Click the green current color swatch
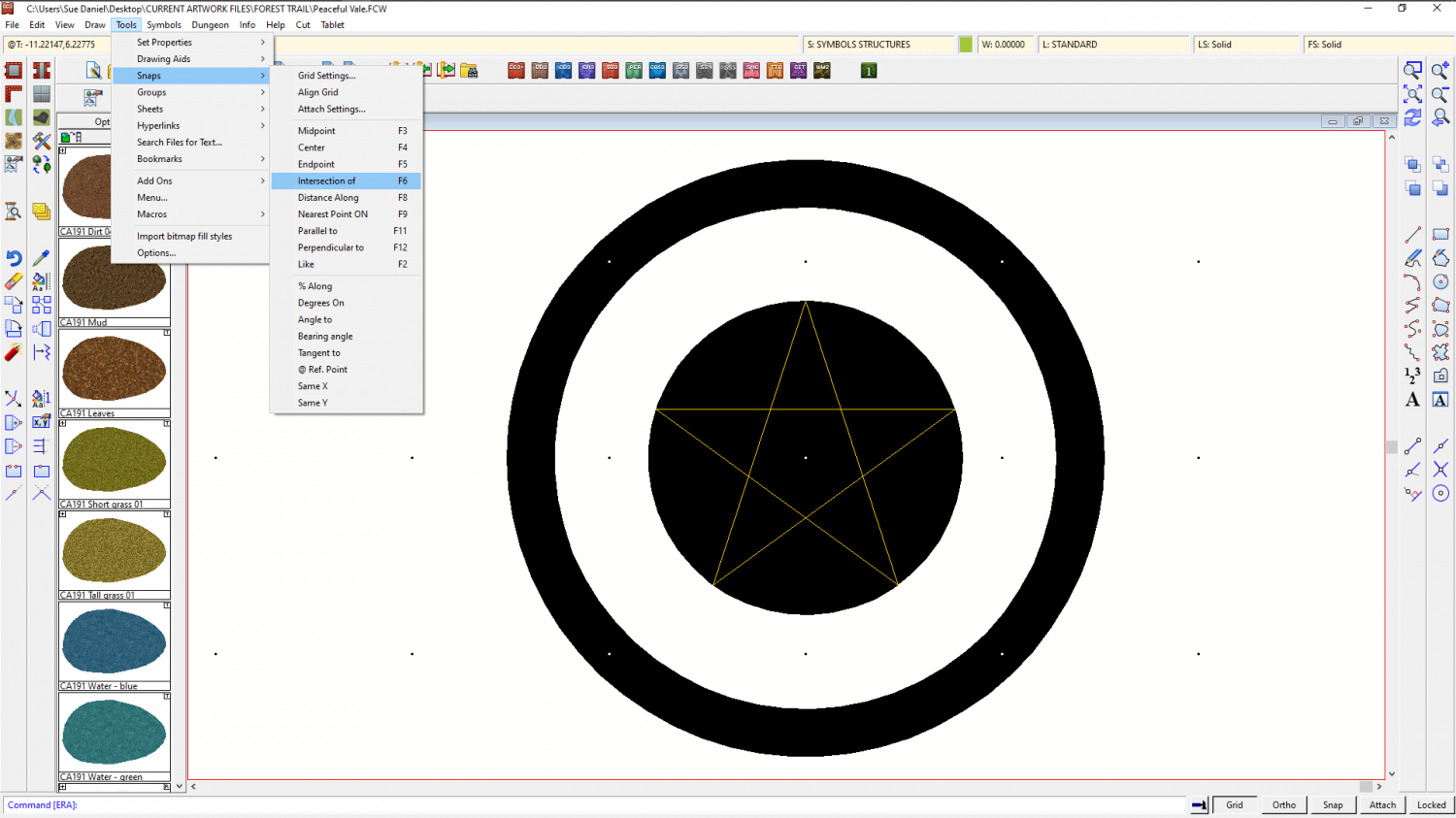The image size is (1456, 818). [966, 45]
